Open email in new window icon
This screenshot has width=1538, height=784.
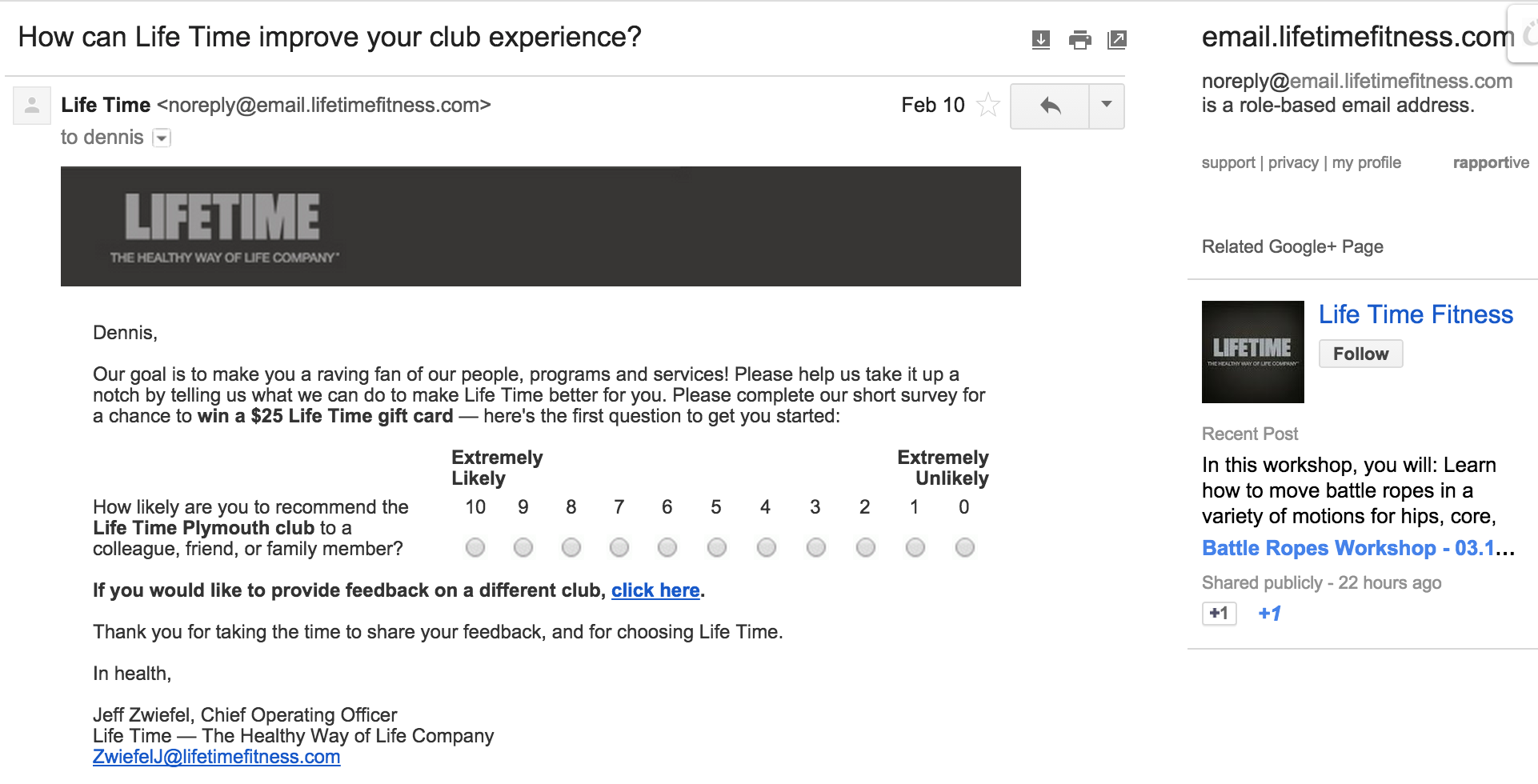1117,39
